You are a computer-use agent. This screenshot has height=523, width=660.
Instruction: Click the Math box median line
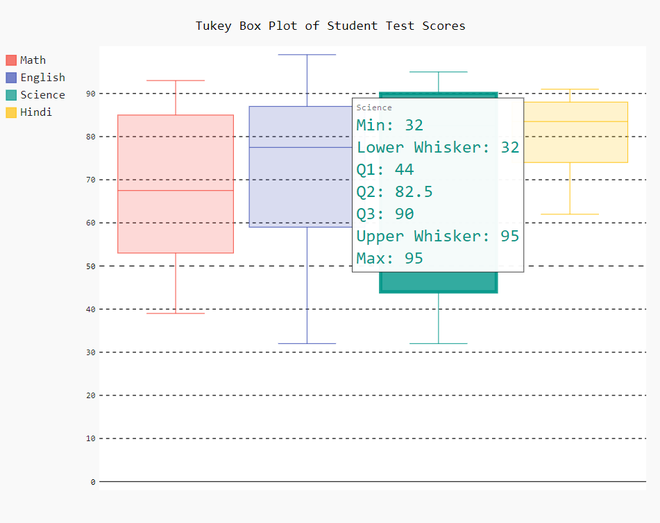(x=175, y=190)
